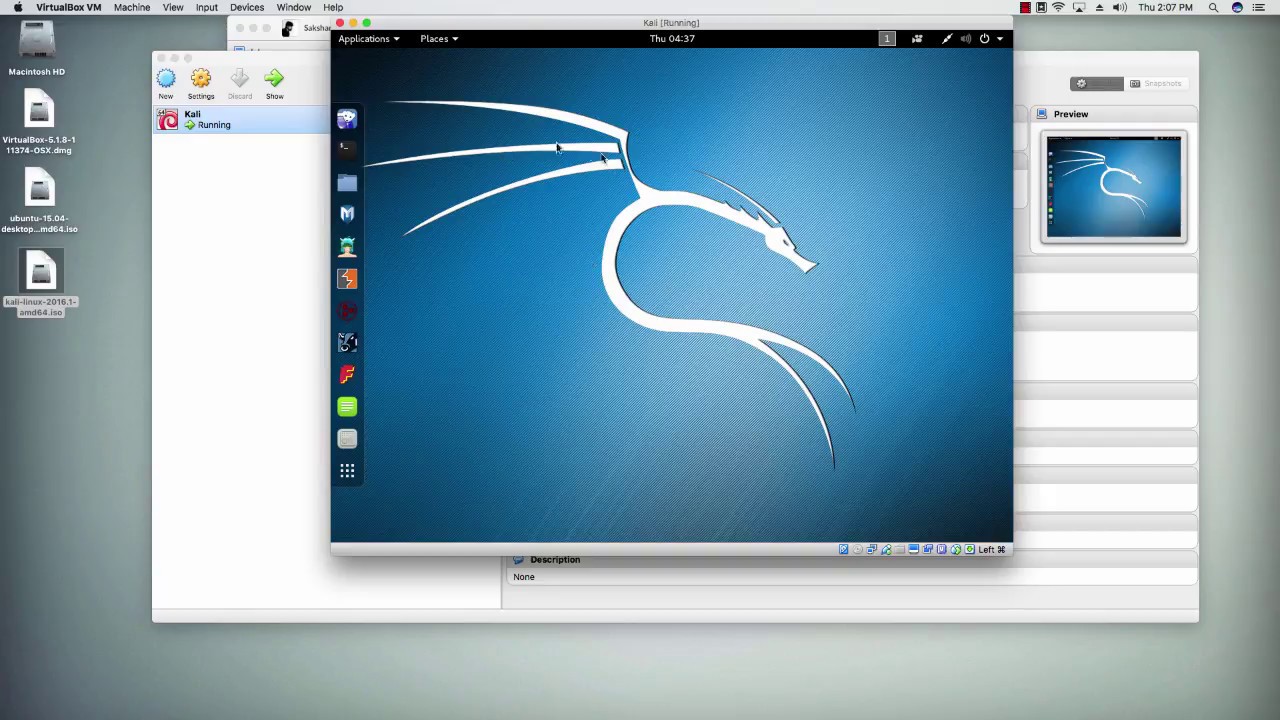This screenshot has width=1280, height=720.
Task: Click the Kali preview thumbnail
Action: tap(1114, 187)
